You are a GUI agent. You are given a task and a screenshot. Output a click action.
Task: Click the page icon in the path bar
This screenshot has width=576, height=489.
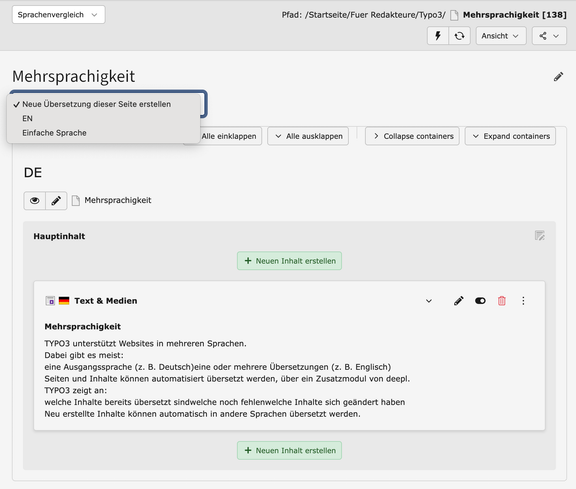click(x=454, y=15)
